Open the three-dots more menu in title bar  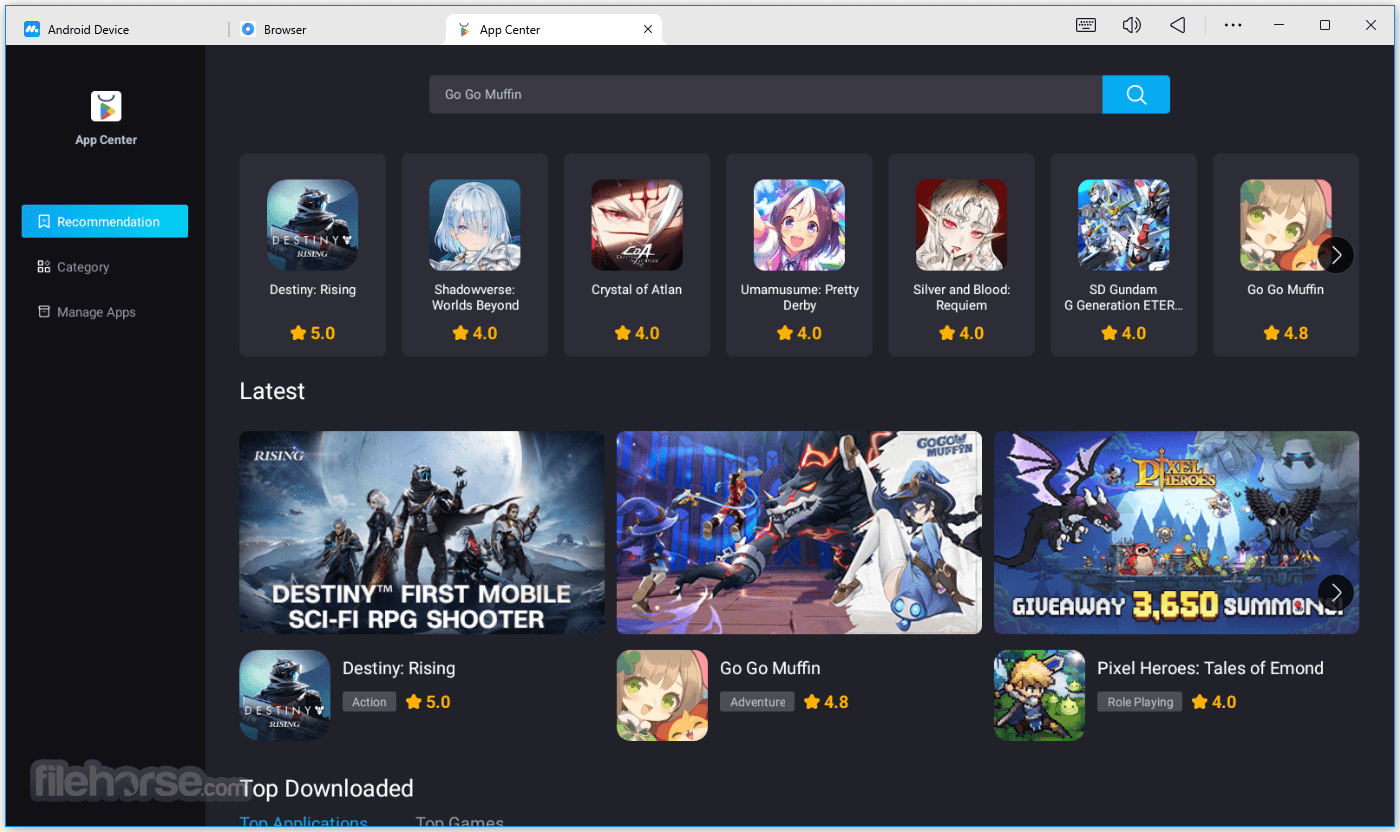[1233, 26]
